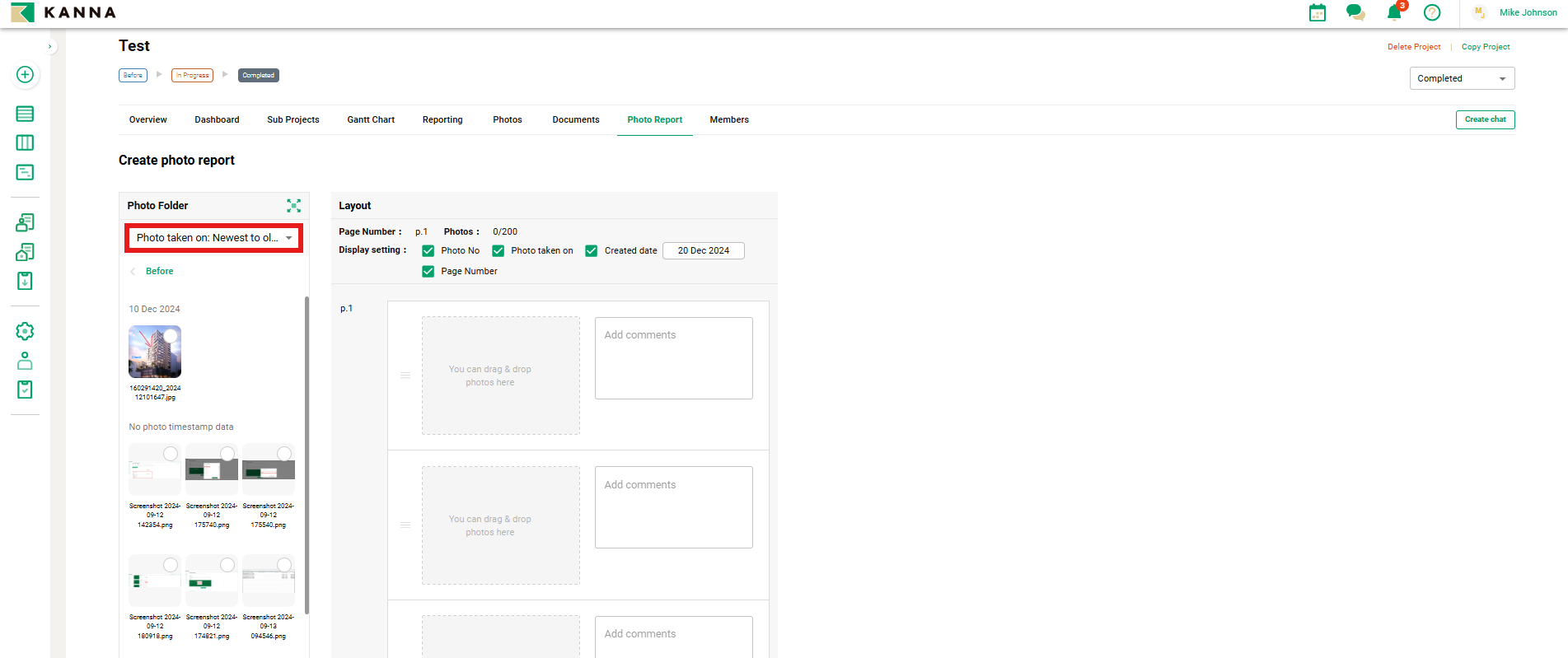This screenshot has width=1568, height=658.
Task: Open the settings gear in sidebar
Action: [25, 331]
